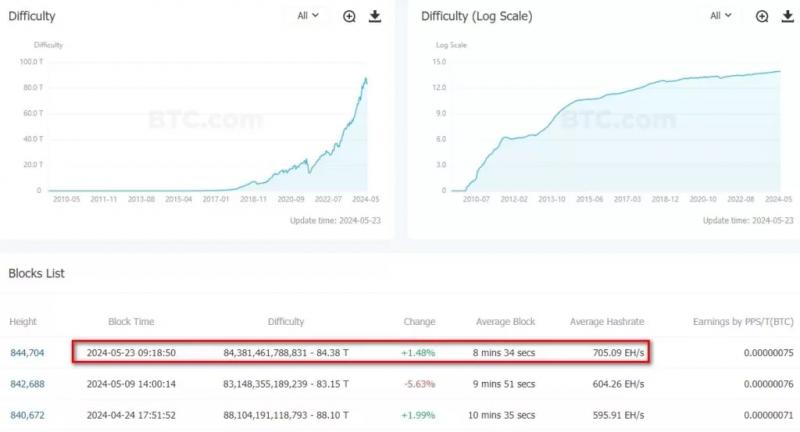Click hashrate 705.09 EH/s
Viewport: 800px width, 432px height.
[x=618, y=352]
